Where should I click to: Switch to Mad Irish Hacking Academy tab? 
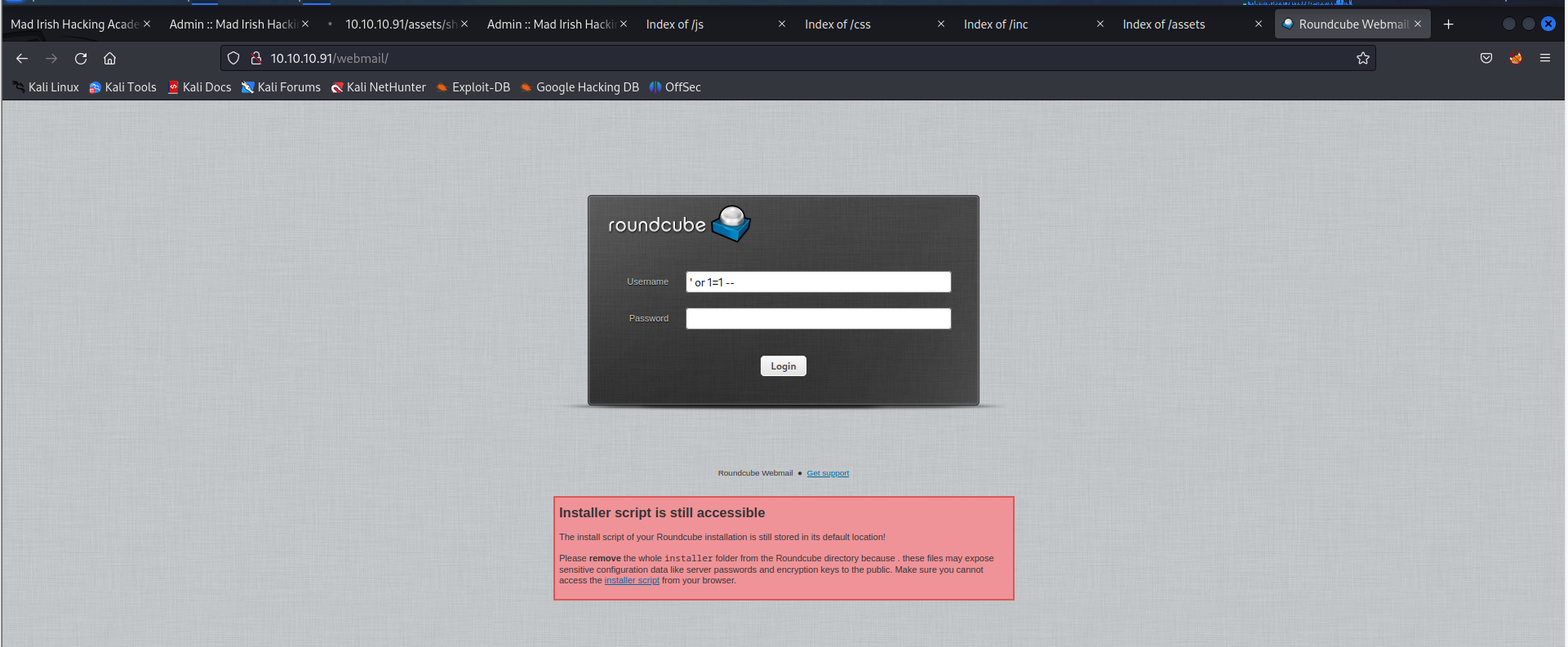(x=73, y=24)
